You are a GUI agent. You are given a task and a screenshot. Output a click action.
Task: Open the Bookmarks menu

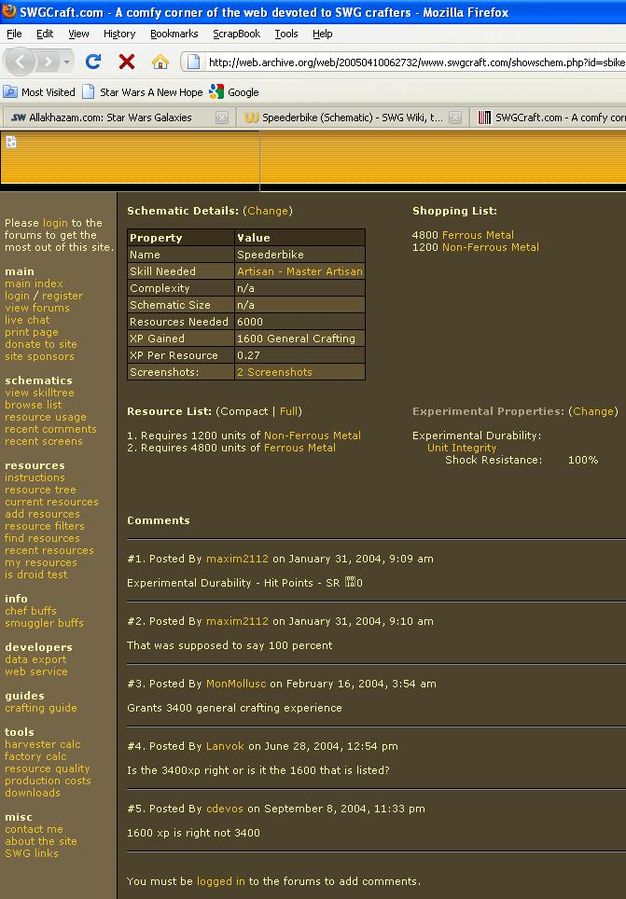coord(174,33)
